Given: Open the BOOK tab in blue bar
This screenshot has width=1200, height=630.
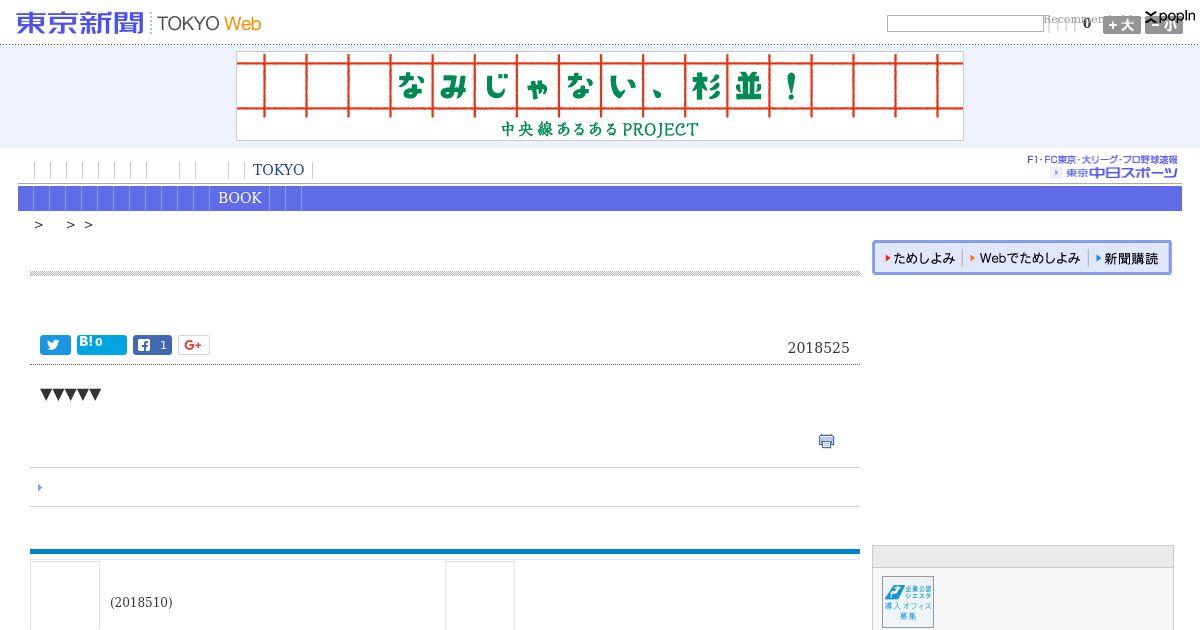Looking at the screenshot, I should coord(240,198).
